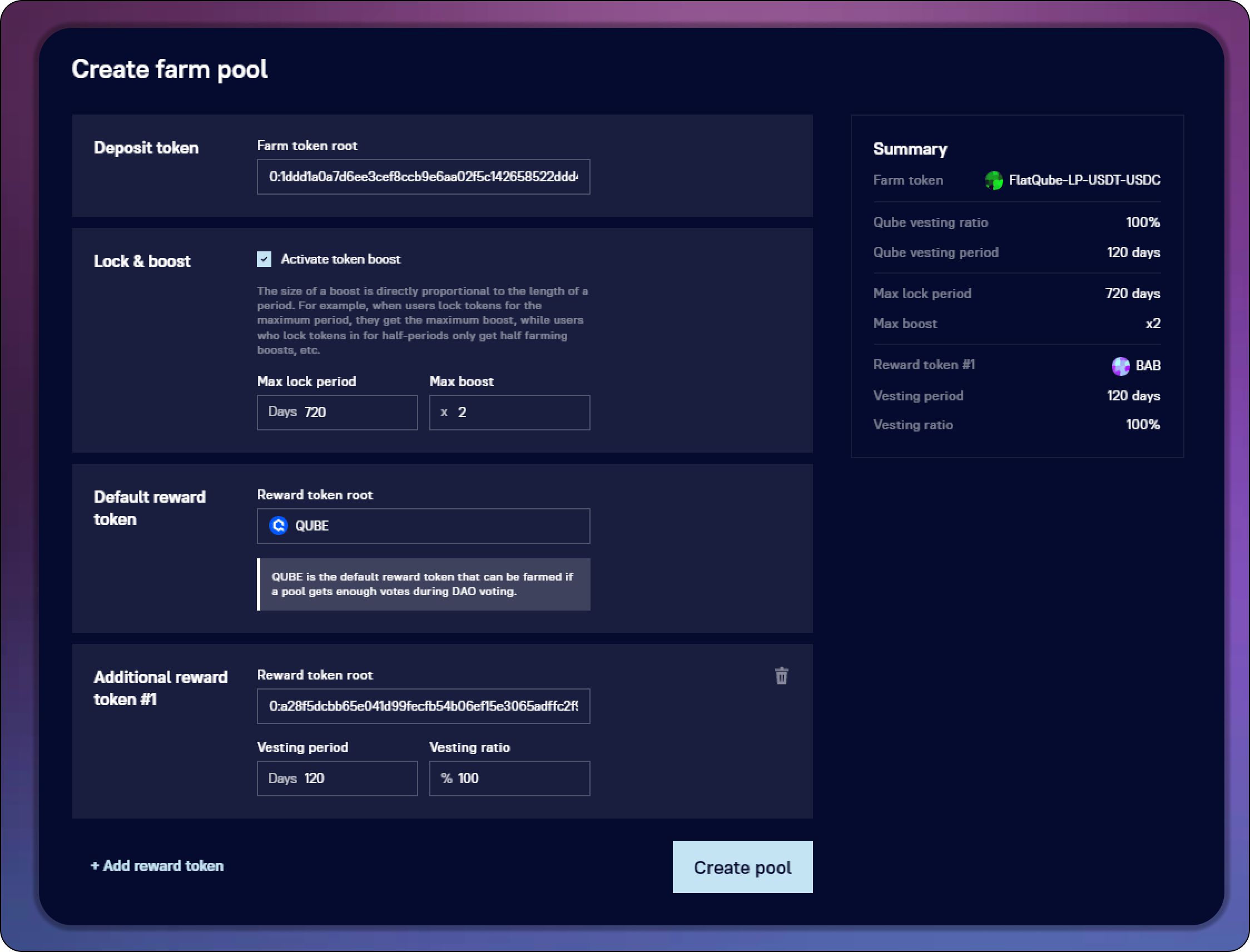Image resolution: width=1250 pixels, height=952 pixels.
Task: Click the BAB token icon in Summary
Action: coord(1120,366)
